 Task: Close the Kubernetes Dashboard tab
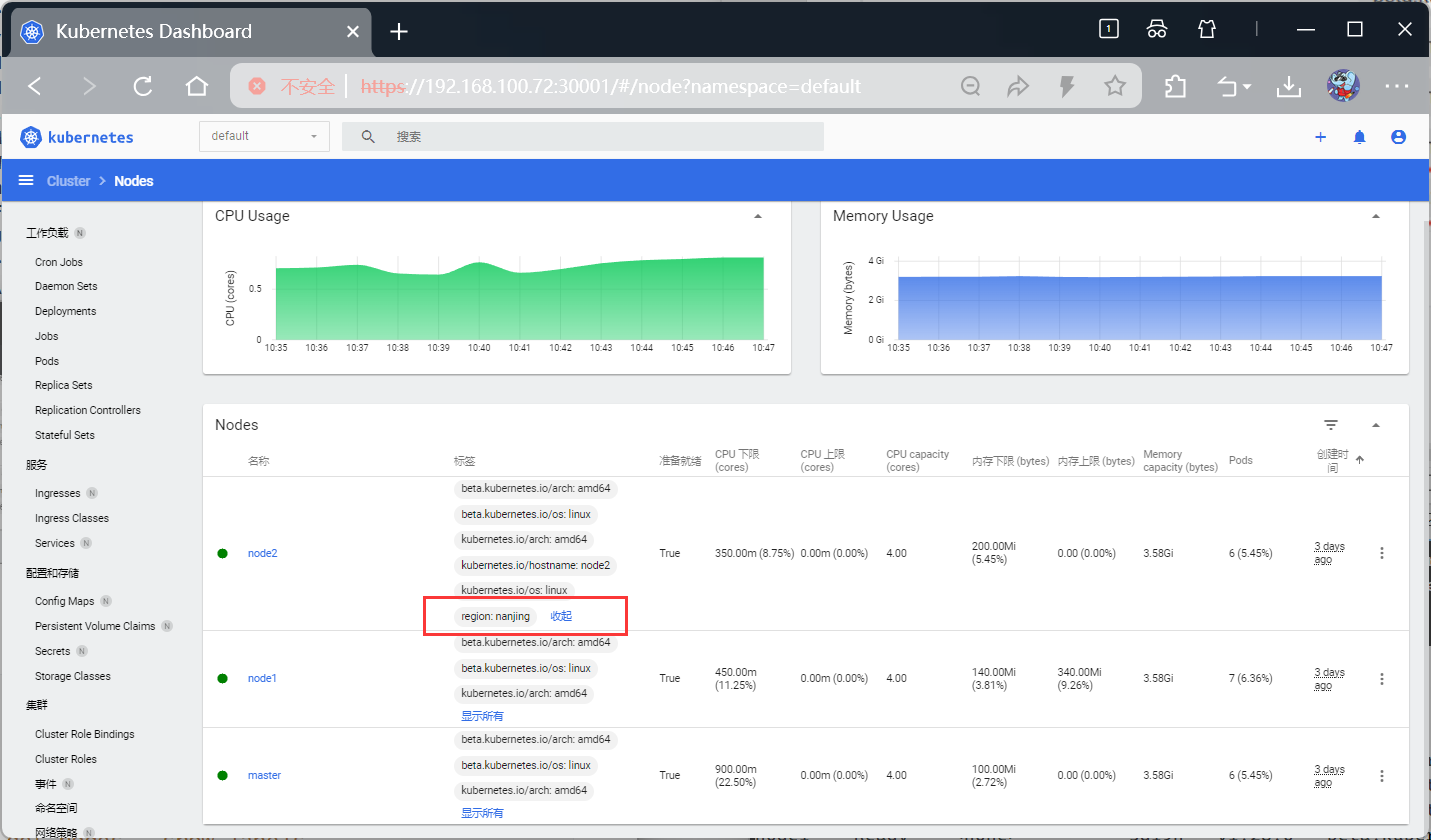click(x=353, y=32)
